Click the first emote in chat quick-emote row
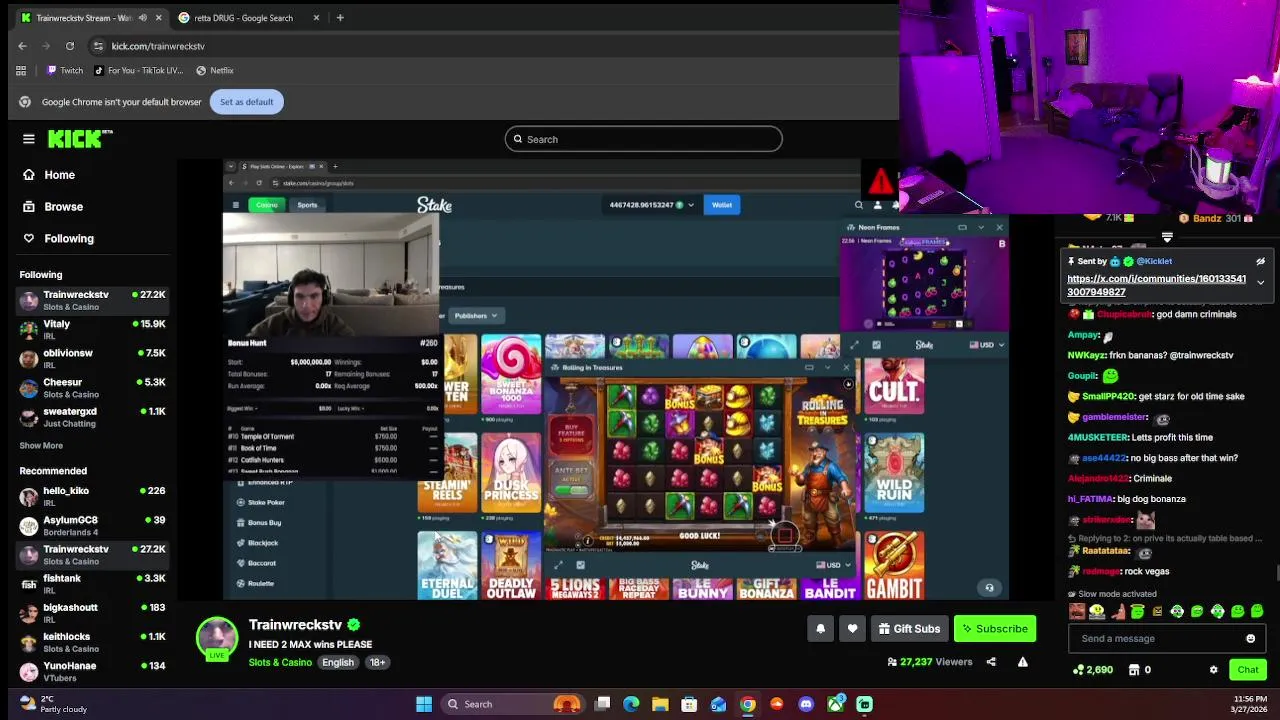The image size is (1280, 720). coord(1077,611)
